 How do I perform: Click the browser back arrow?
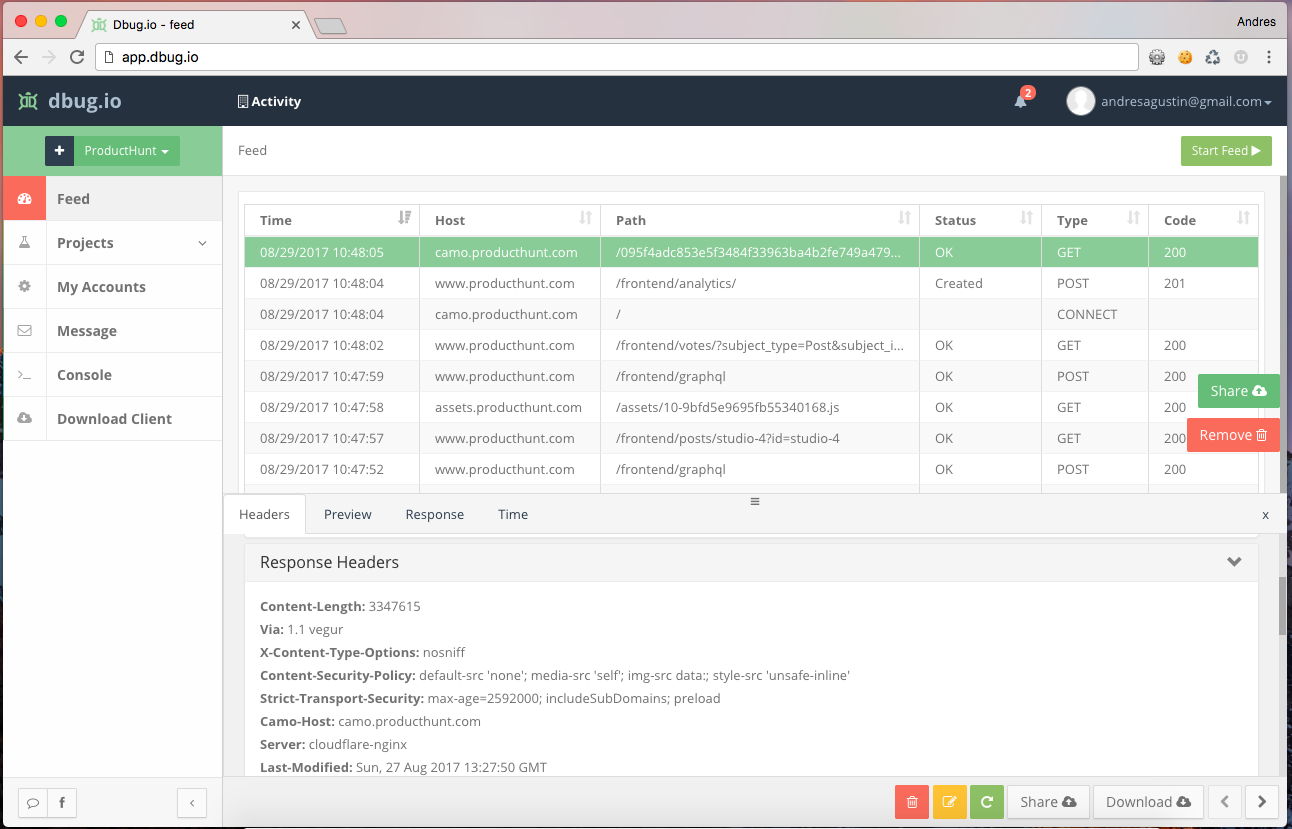coord(21,57)
